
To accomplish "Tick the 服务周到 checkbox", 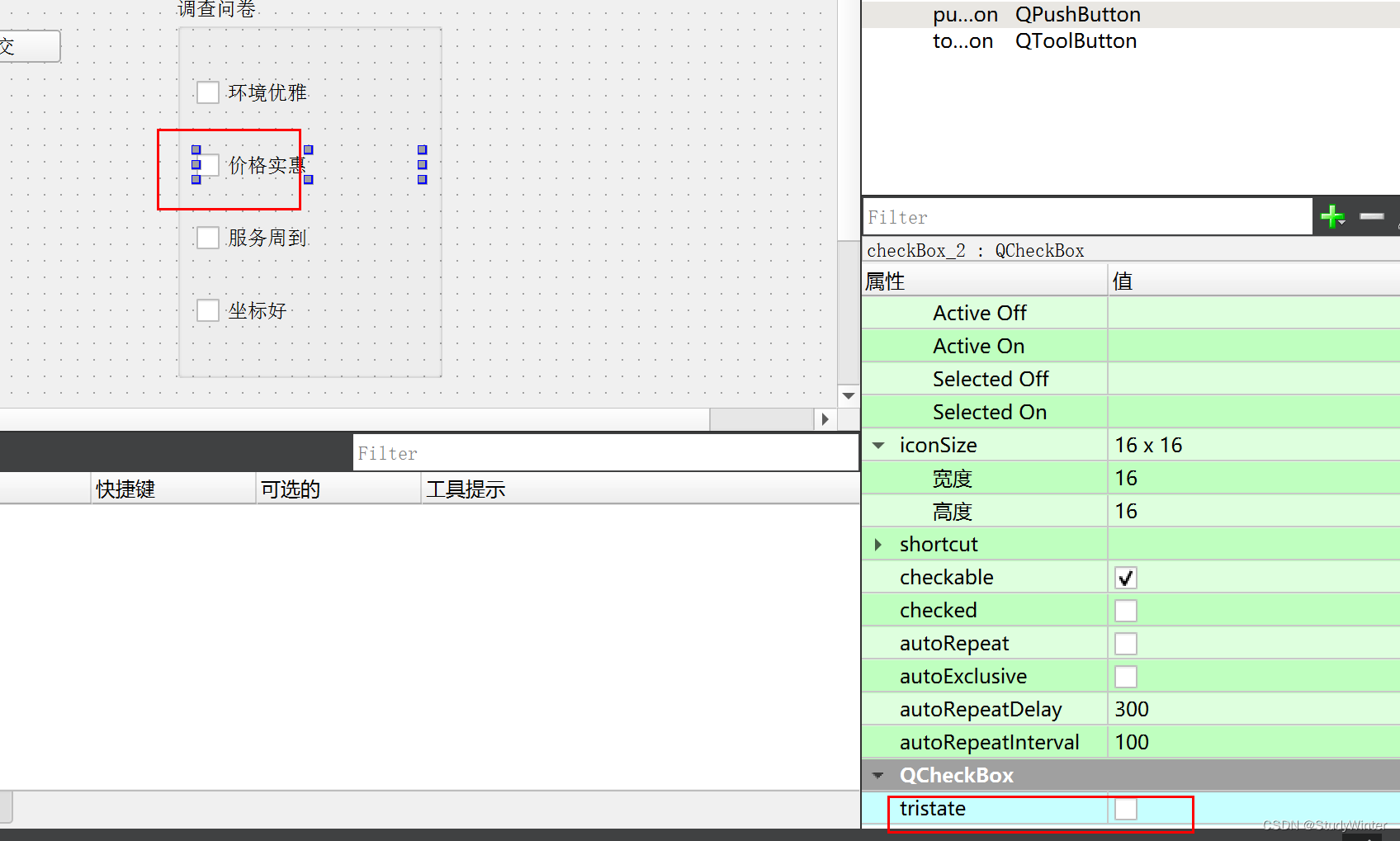I will click(208, 238).
